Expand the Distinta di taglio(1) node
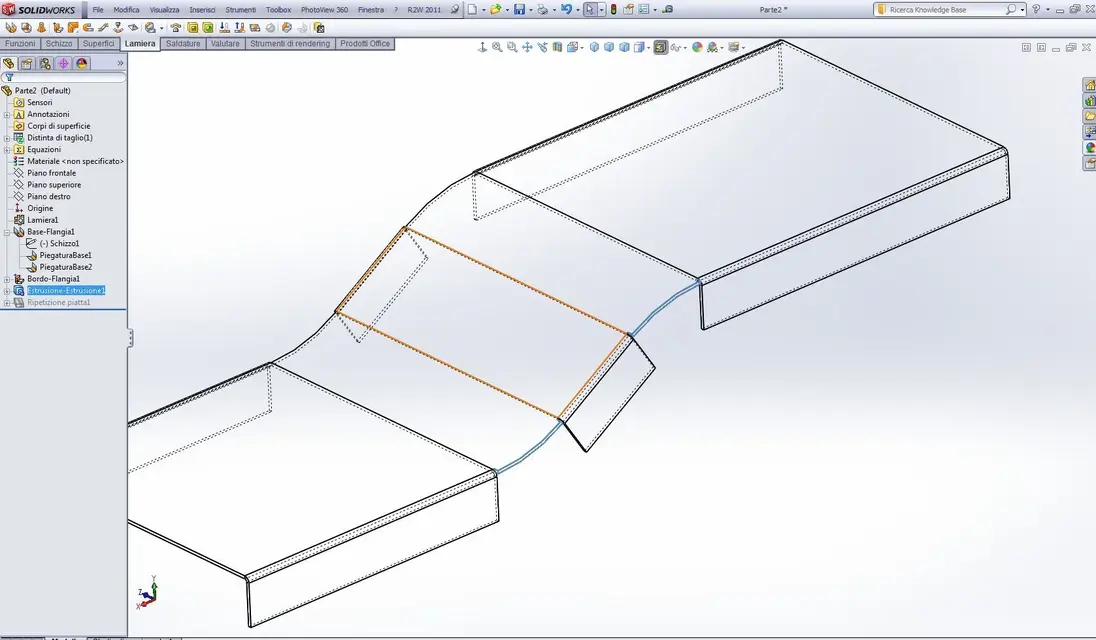Image resolution: width=1096 pixels, height=640 pixels. (x=7, y=138)
